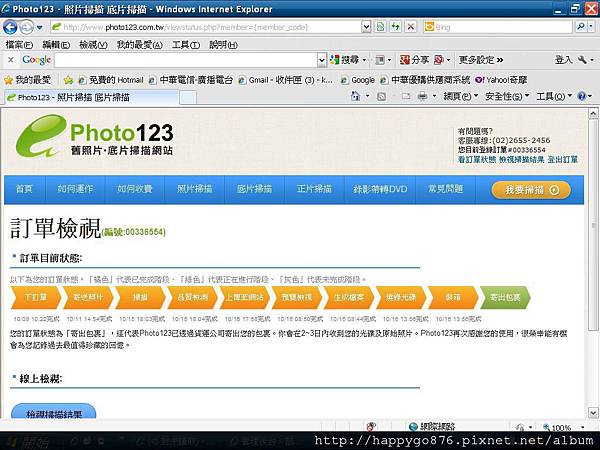Screen dimensions: 600x450
Task: Open 錄影帶轉DVD in the navigation bar
Action: [380, 189]
